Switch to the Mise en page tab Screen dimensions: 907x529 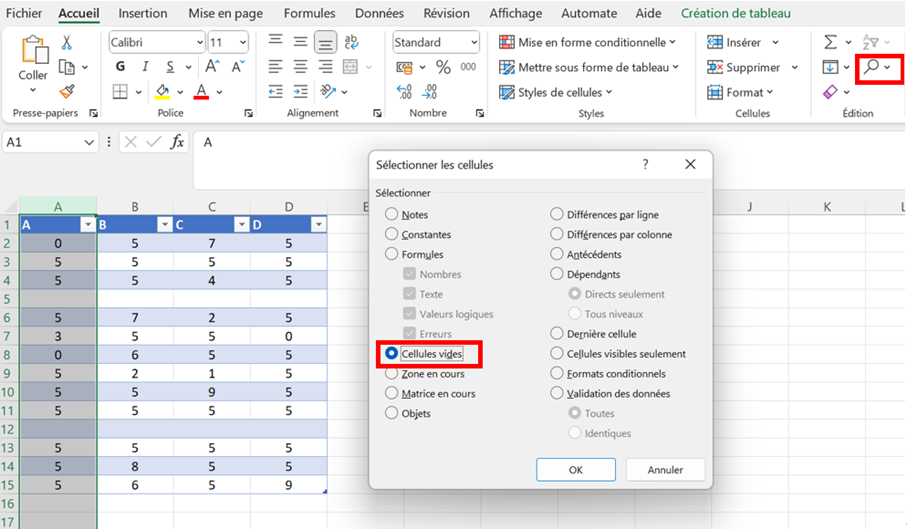pyautogui.click(x=226, y=13)
